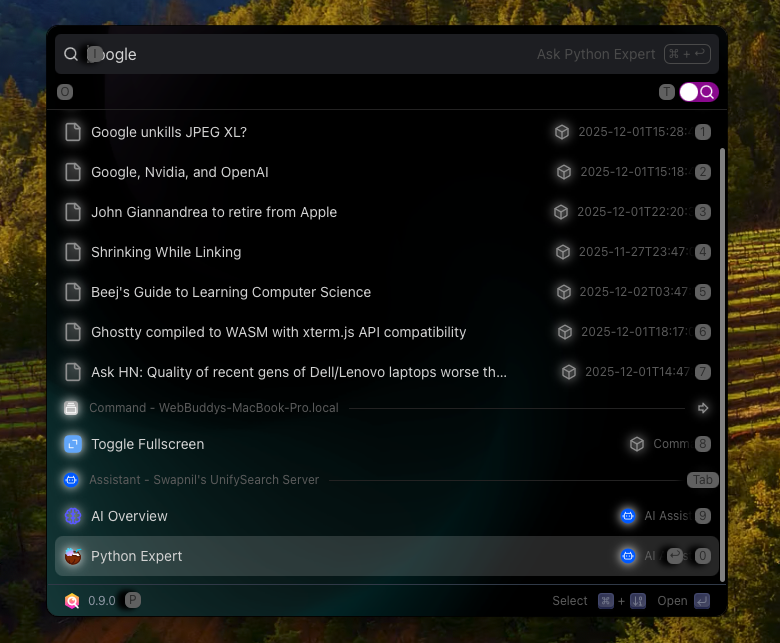Click cube icon on Google unkills JPEG XL row

click(x=562, y=132)
